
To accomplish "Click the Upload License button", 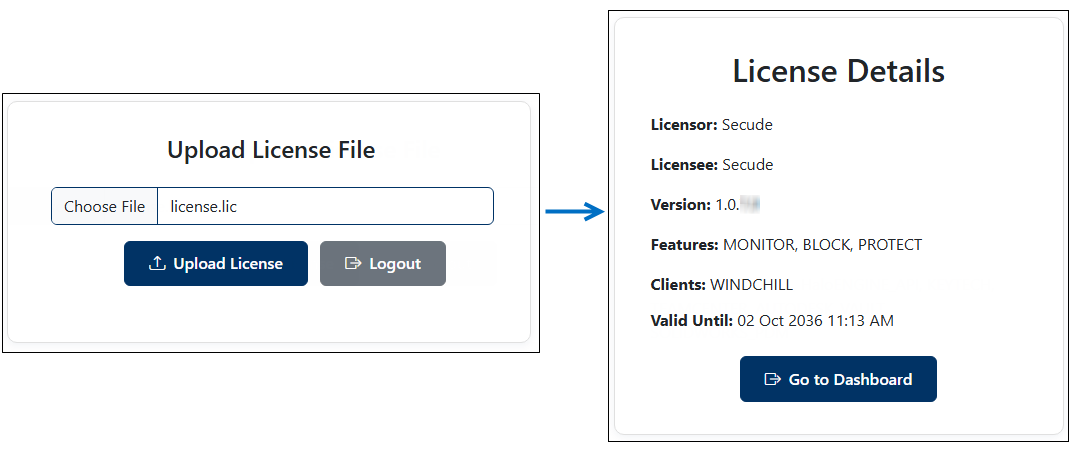I will click(x=216, y=263).
